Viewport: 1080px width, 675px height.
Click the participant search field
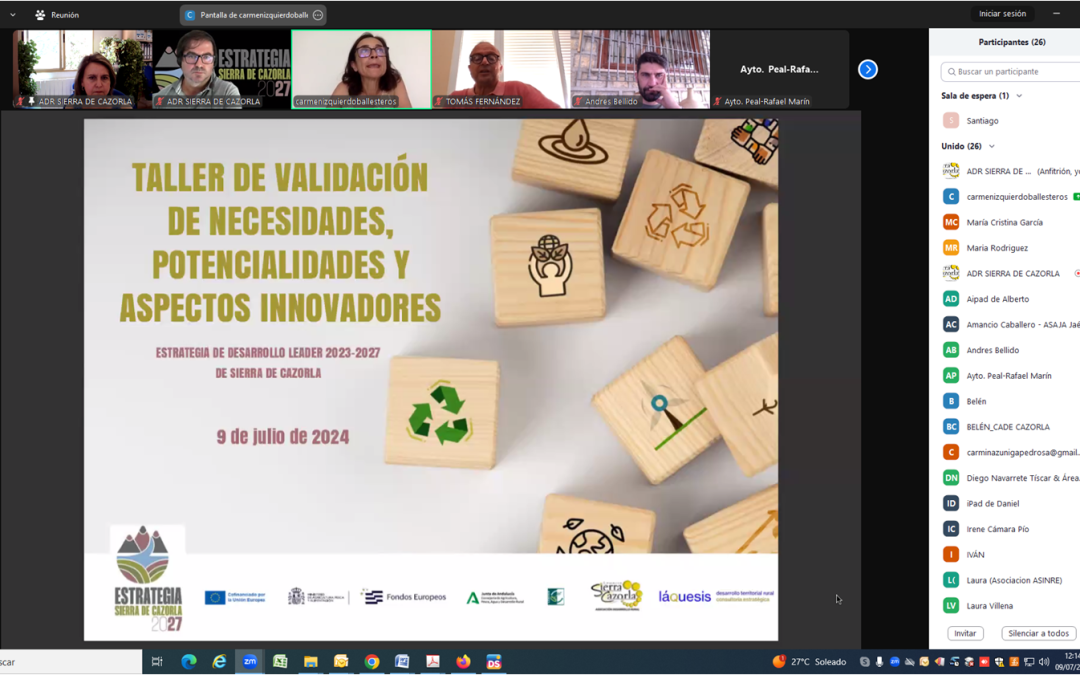pos(1012,72)
